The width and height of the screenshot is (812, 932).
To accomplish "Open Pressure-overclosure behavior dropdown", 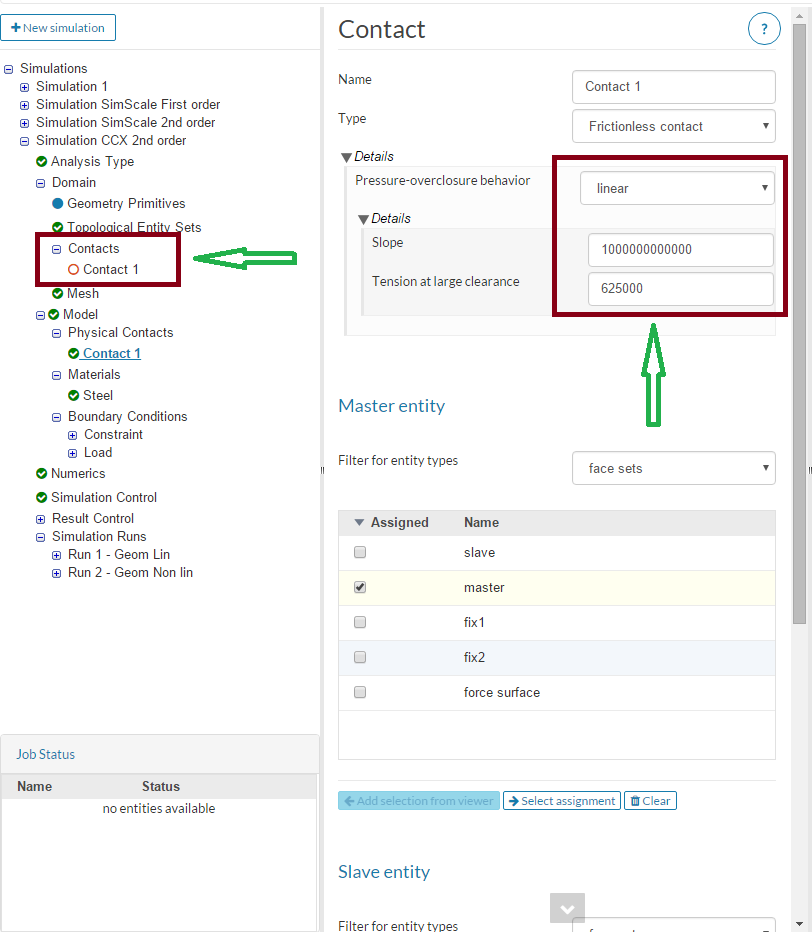I will pyautogui.click(x=677, y=188).
